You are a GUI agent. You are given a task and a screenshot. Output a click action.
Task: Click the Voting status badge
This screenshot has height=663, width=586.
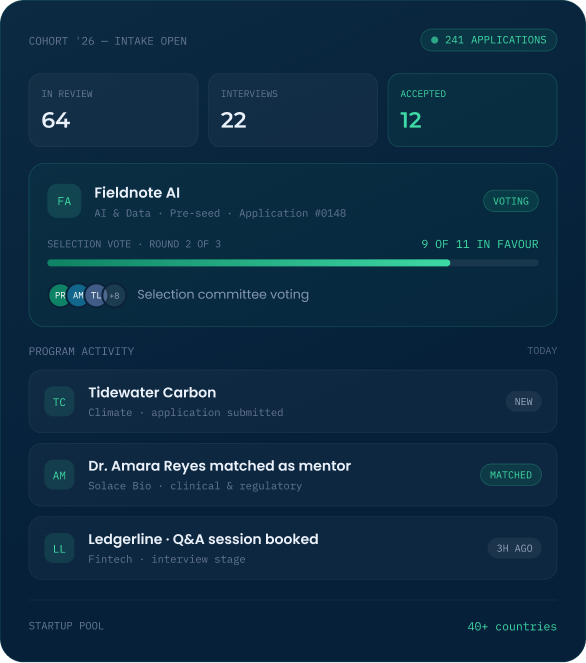(511, 201)
